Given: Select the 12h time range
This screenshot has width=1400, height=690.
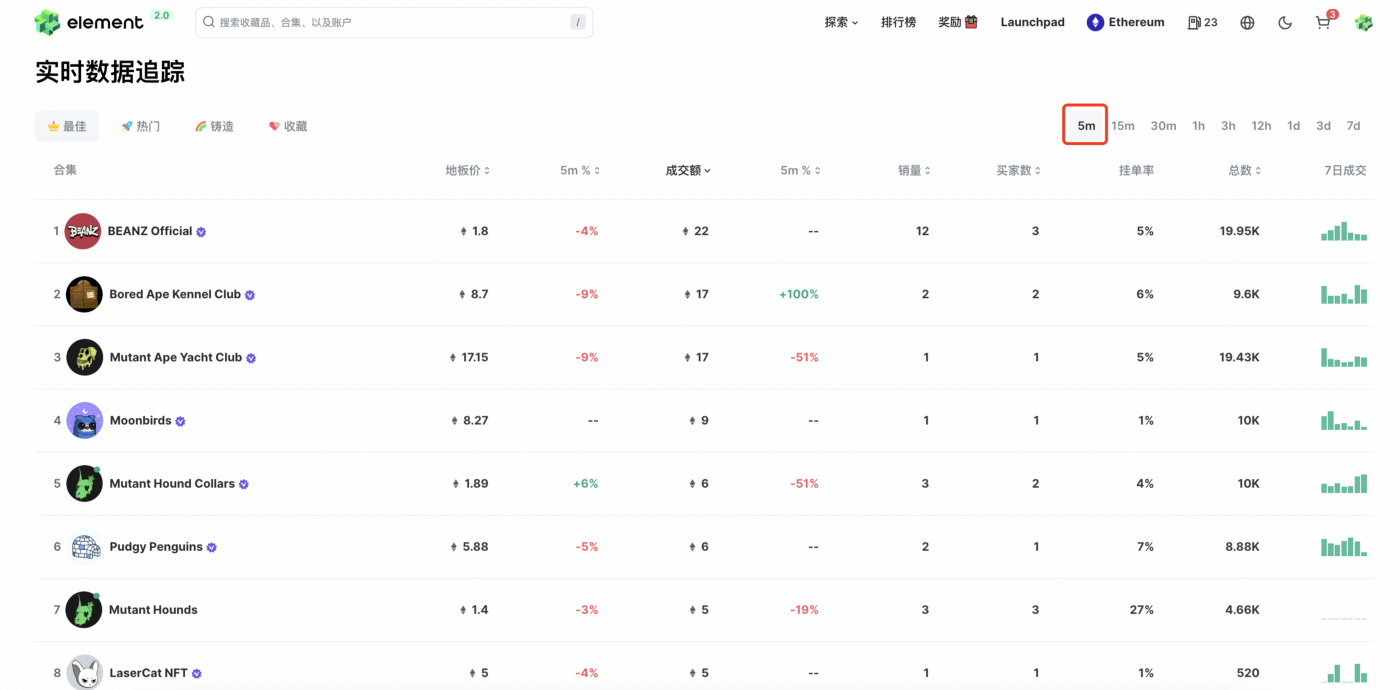Looking at the screenshot, I should tap(1261, 126).
